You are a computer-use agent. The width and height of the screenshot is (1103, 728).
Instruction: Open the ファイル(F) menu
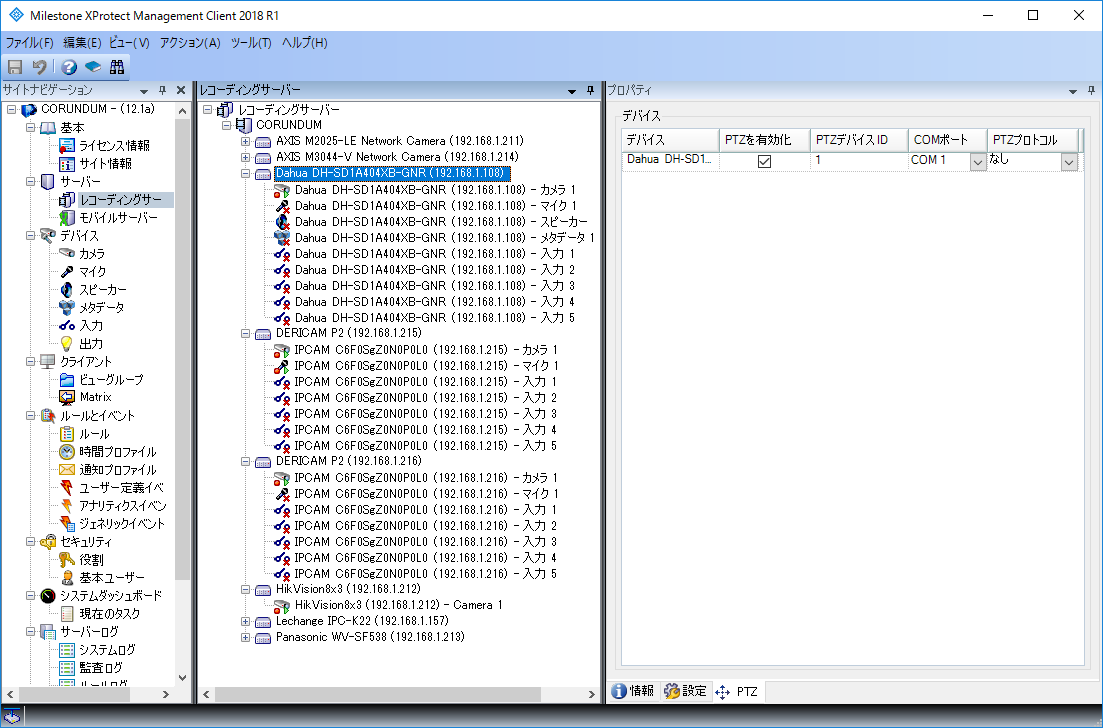coord(30,43)
